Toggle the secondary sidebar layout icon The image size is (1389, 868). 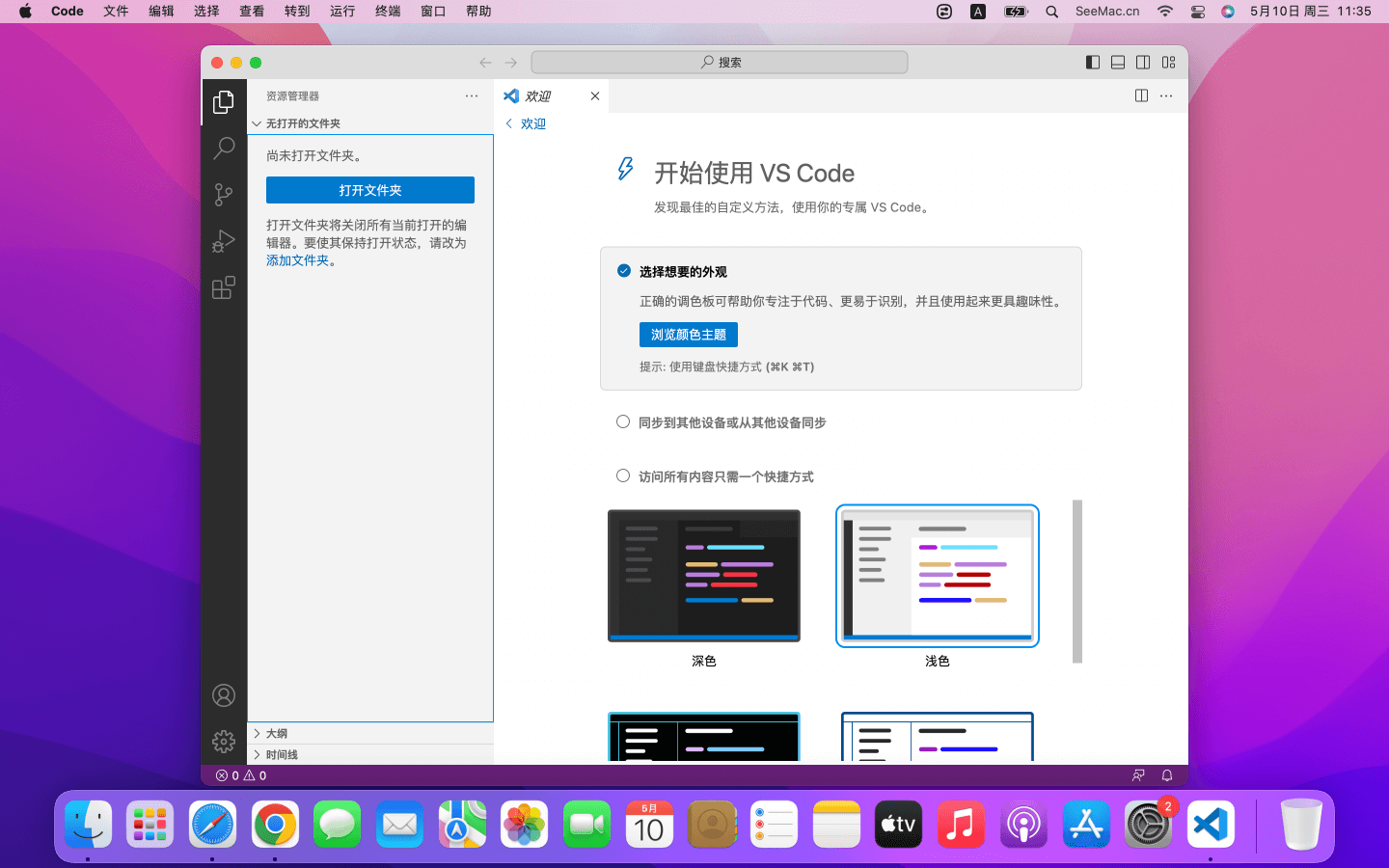pyautogui.click(x=1143, y=63)
